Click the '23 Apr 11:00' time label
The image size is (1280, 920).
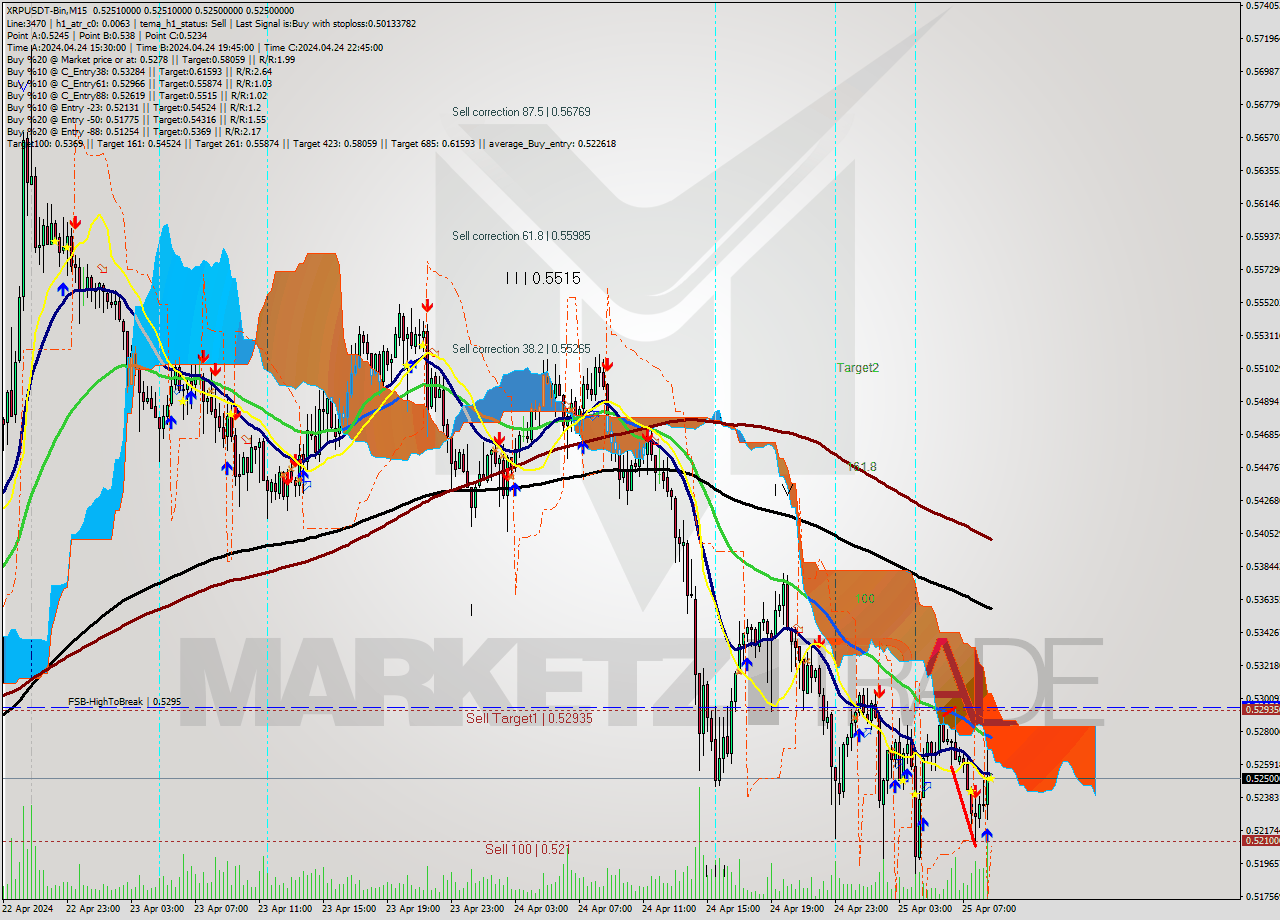point(286,910)
